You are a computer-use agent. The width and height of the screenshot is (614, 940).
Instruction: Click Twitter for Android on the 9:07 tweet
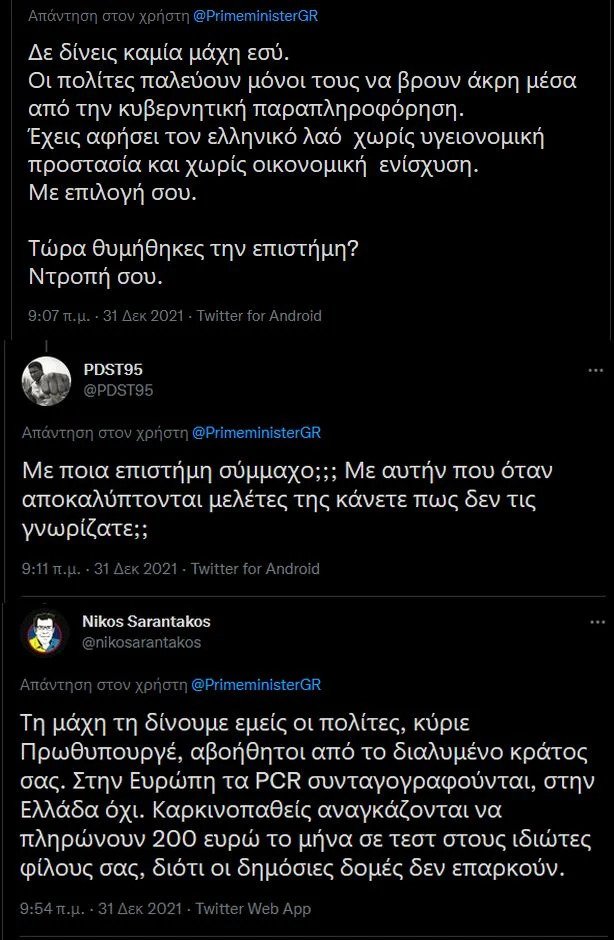pos(259,315)
